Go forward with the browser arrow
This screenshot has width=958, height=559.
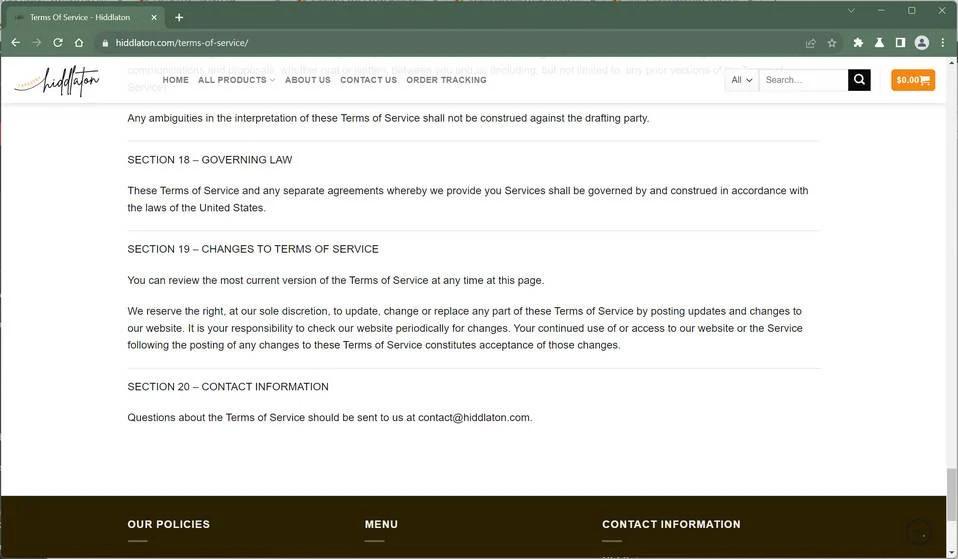coord(37,43)
